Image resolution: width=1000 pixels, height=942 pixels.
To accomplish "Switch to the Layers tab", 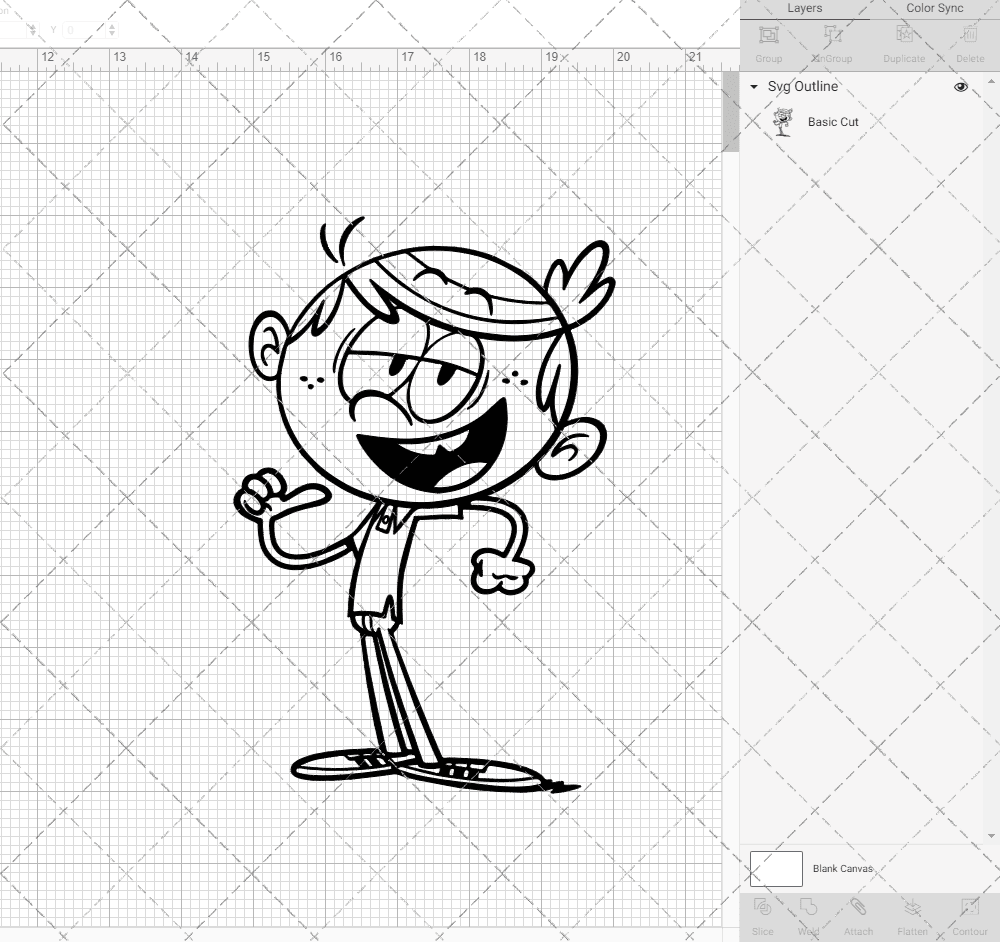I will (804, 8).
